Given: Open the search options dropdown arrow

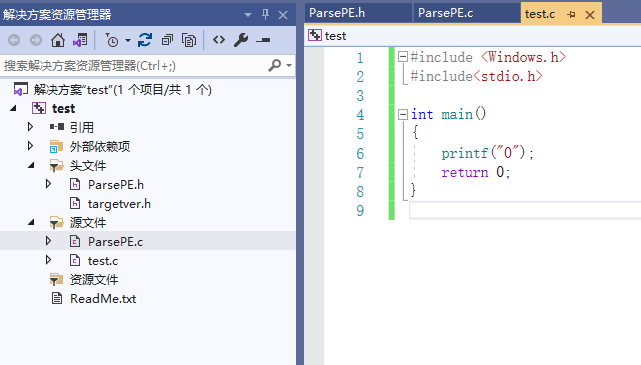Looking at the screenshot, I should tap(289, 65).
